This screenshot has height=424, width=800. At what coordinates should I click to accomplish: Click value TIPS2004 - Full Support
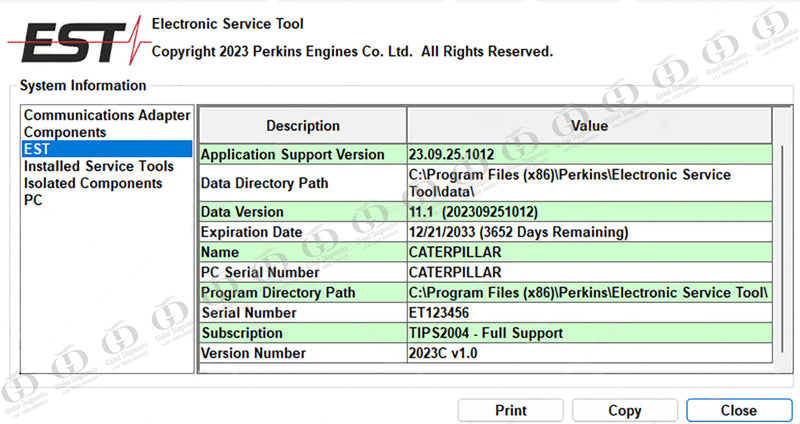tap(589, 333)
